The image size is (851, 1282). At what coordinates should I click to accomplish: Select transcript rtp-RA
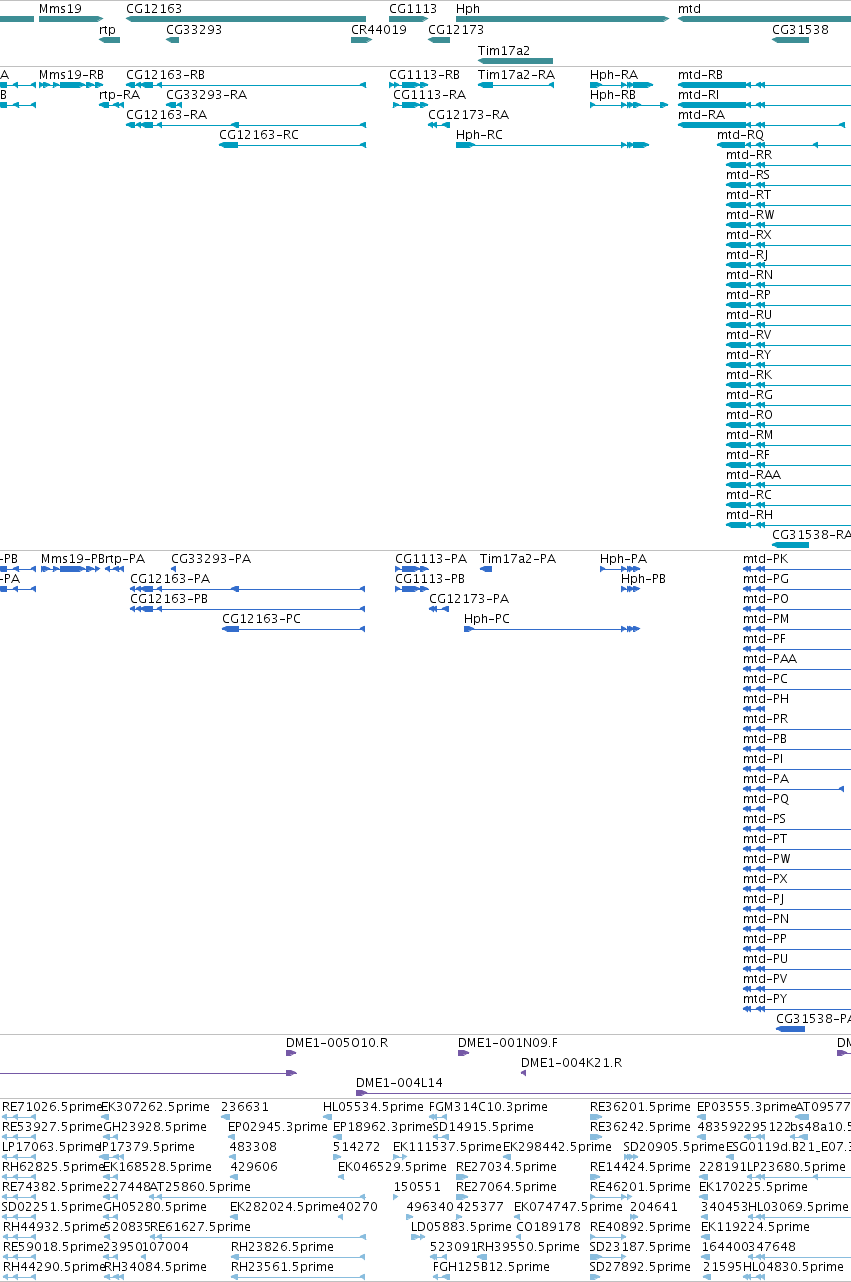pos(119,95)
